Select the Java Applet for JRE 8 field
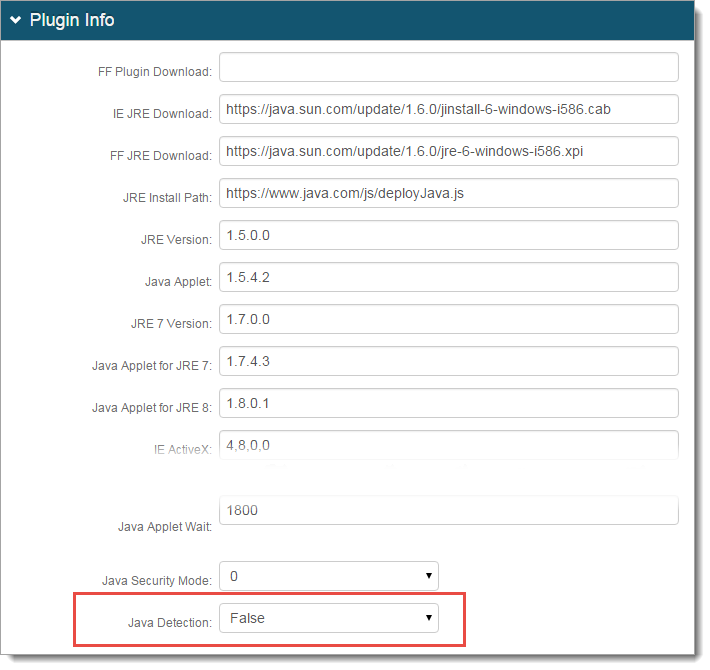710x670 pixels. click(x=448, y=403)
